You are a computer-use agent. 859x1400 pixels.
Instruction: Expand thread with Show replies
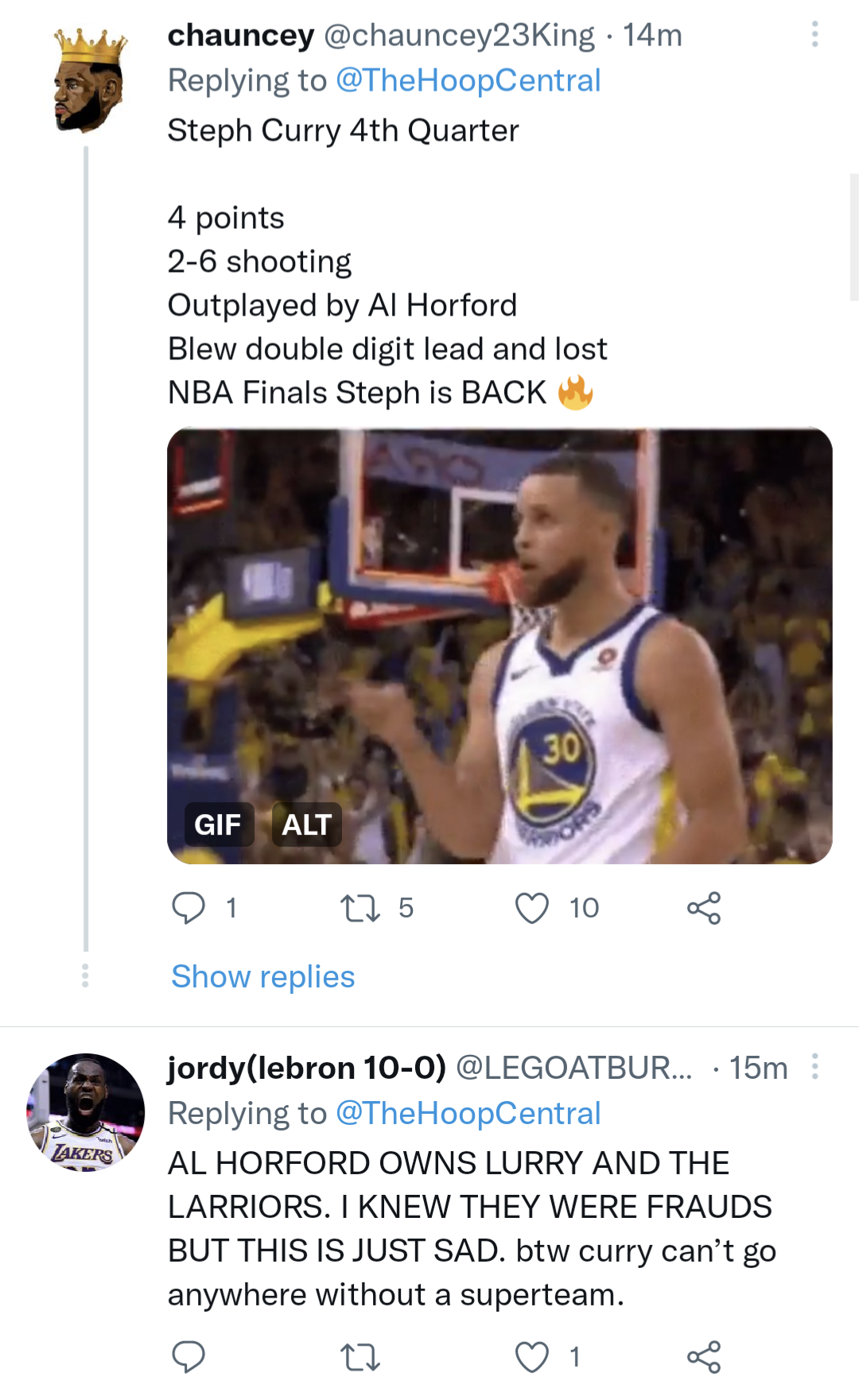pyautogui.click(x=262, y=976)
